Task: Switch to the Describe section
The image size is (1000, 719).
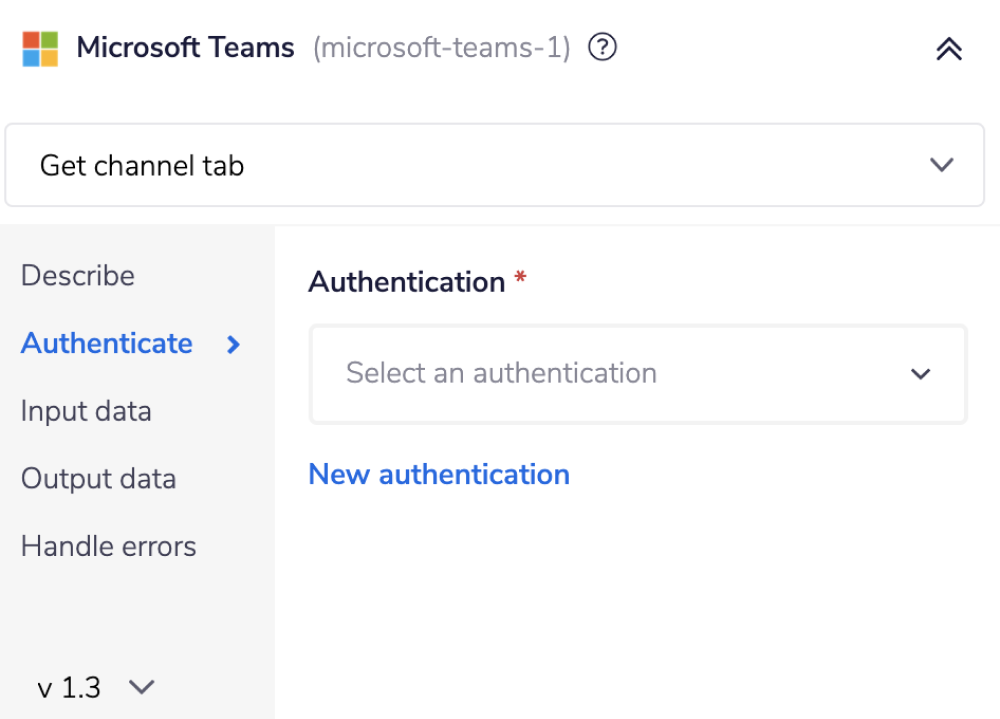Action: [77, 276]
